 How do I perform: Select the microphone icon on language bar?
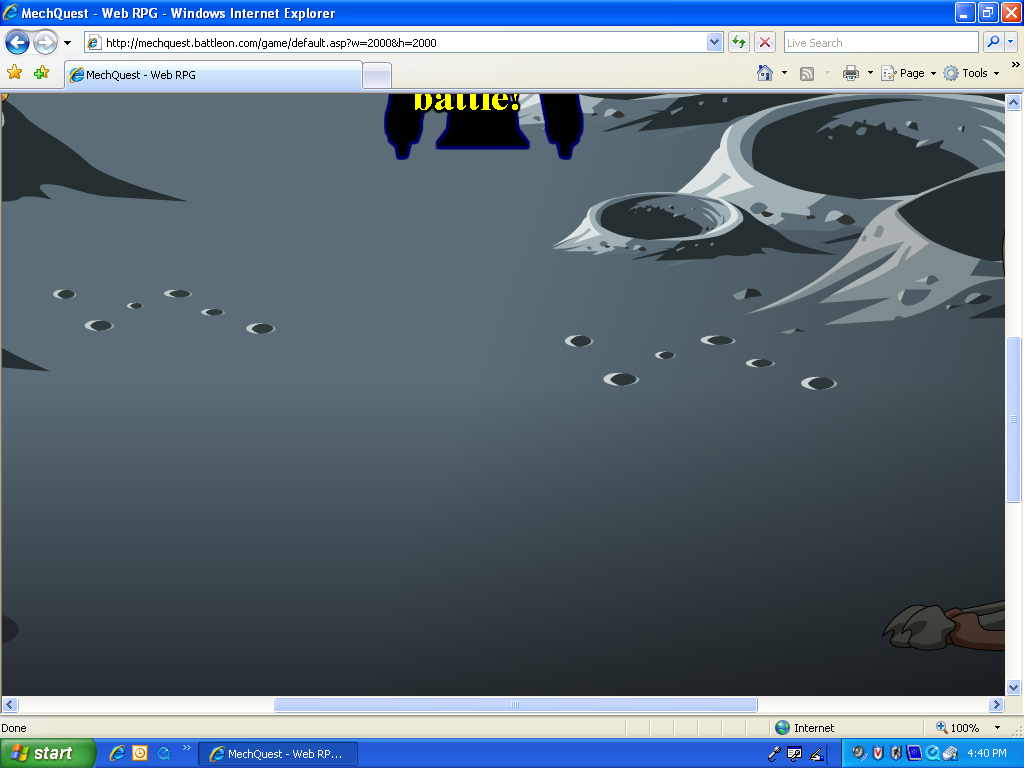click(774, 753)
